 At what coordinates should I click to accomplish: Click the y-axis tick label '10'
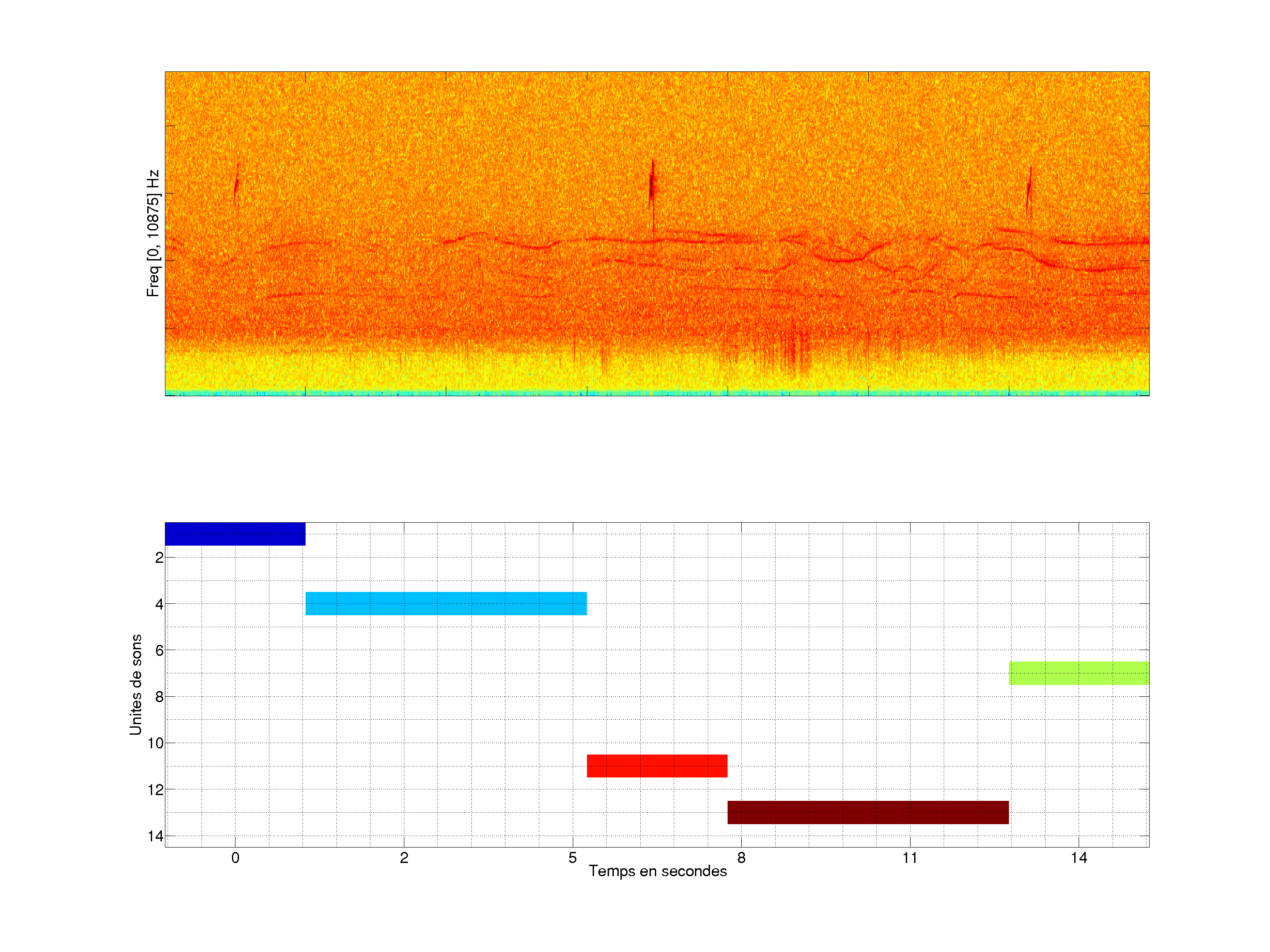(156, 743)
